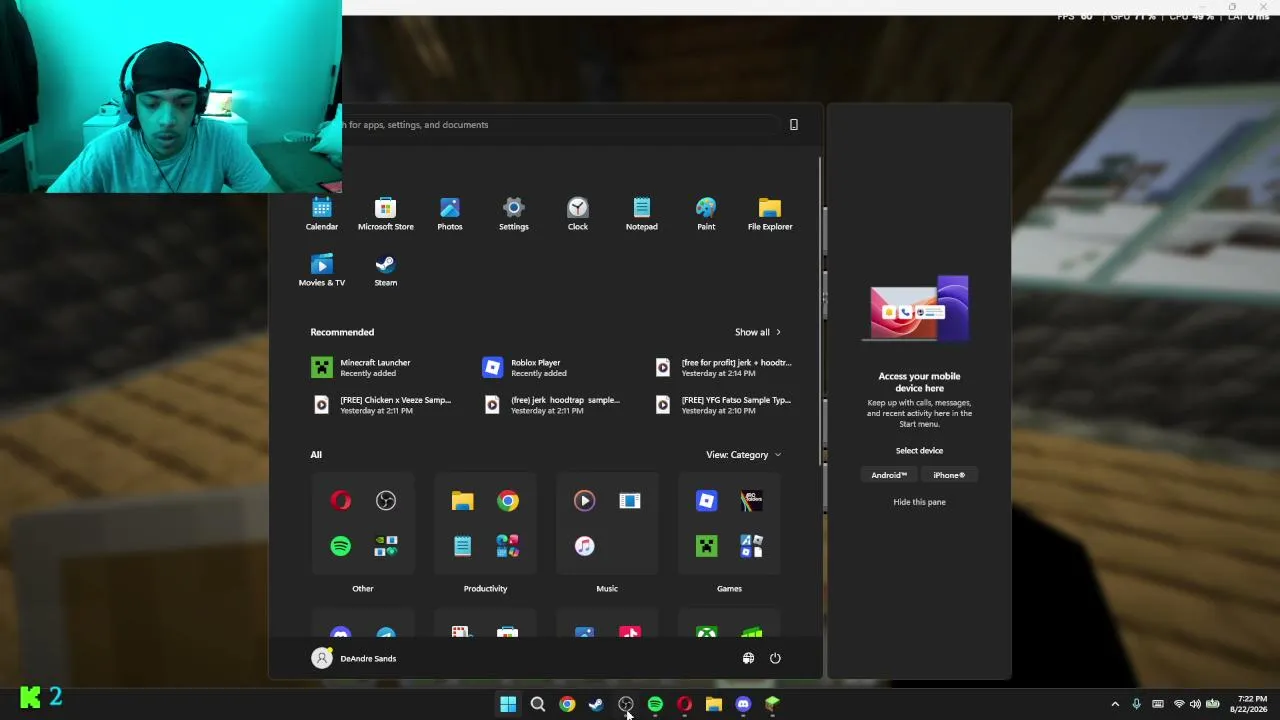This screenshot has width=1280, height=720.
Task: Open Wi-Fi network settings in tray
Action: [1179, 704]
